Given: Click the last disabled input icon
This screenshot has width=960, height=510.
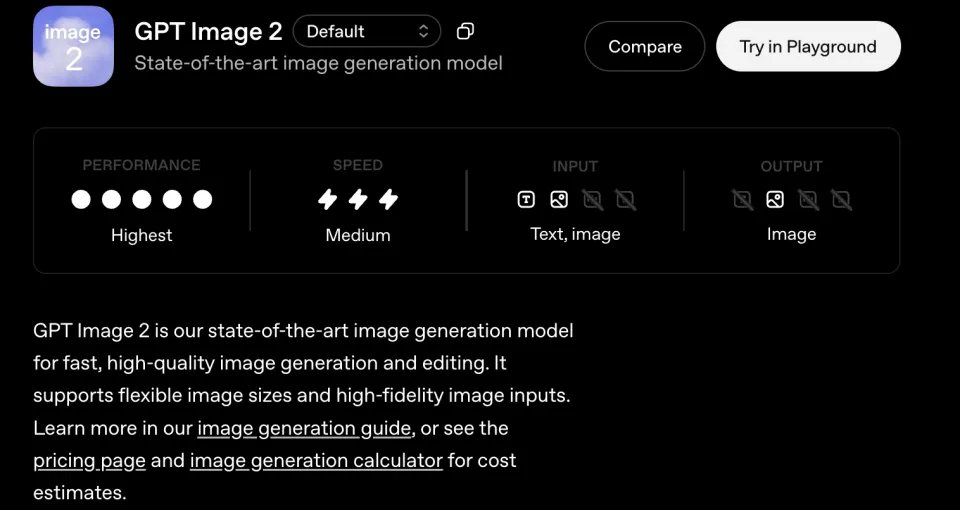Looking at the screenshot, I should (625, 200).
